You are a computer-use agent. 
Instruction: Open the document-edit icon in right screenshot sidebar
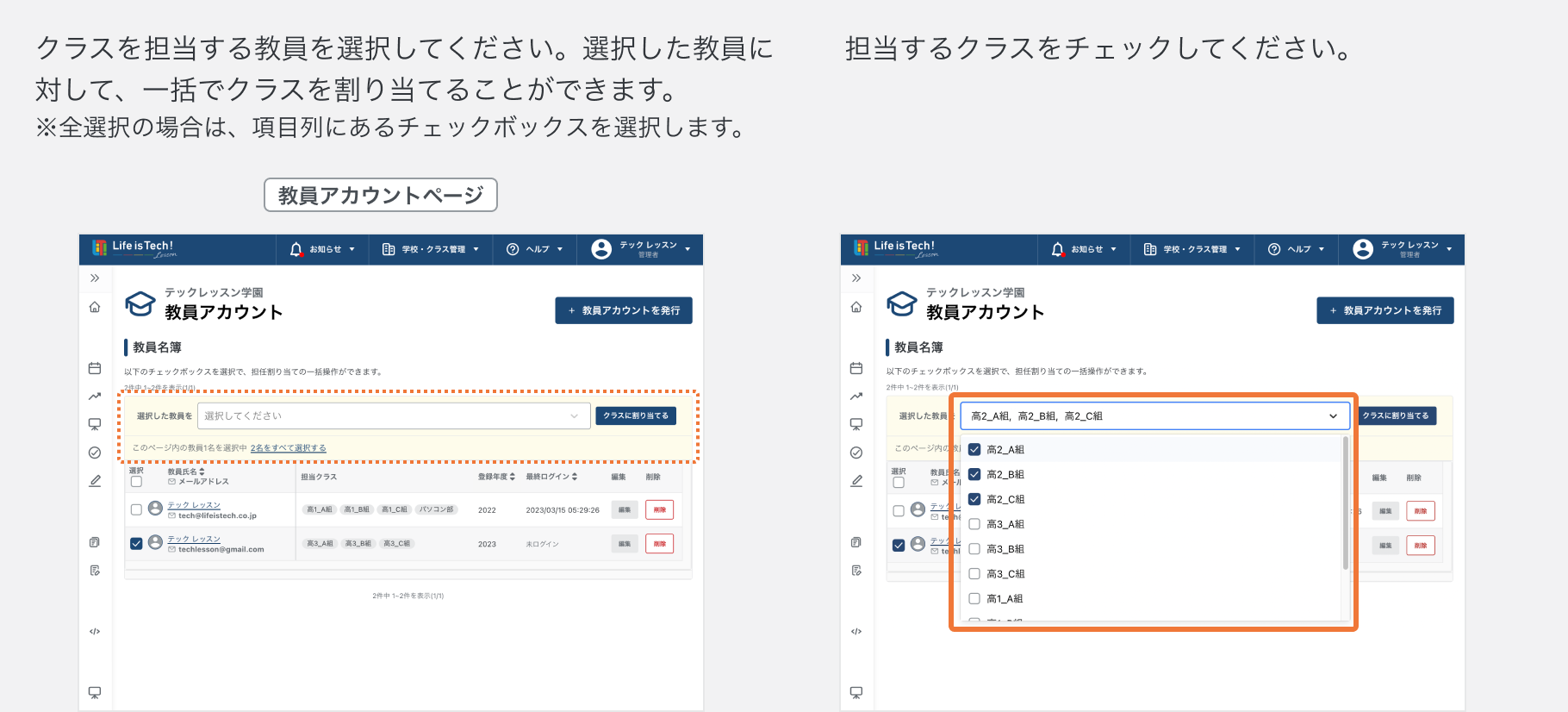856,571
